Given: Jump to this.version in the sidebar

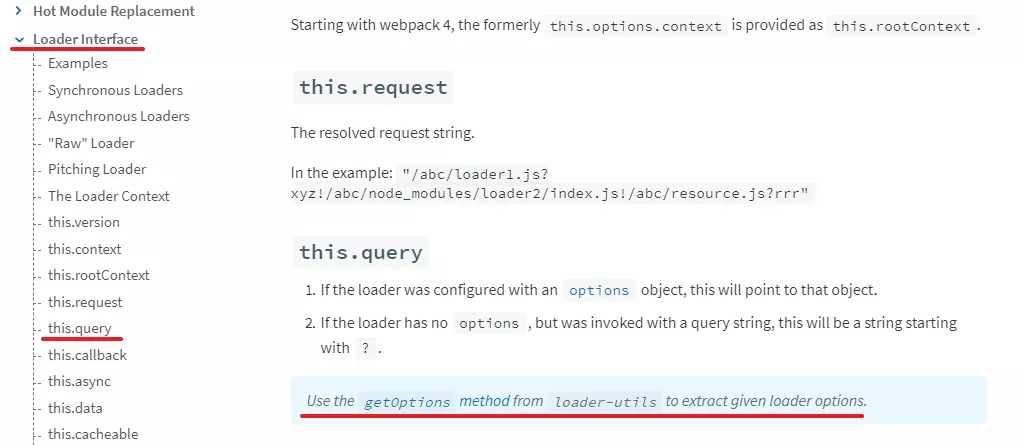Looking at the screenshot, I should pos(84,222).
